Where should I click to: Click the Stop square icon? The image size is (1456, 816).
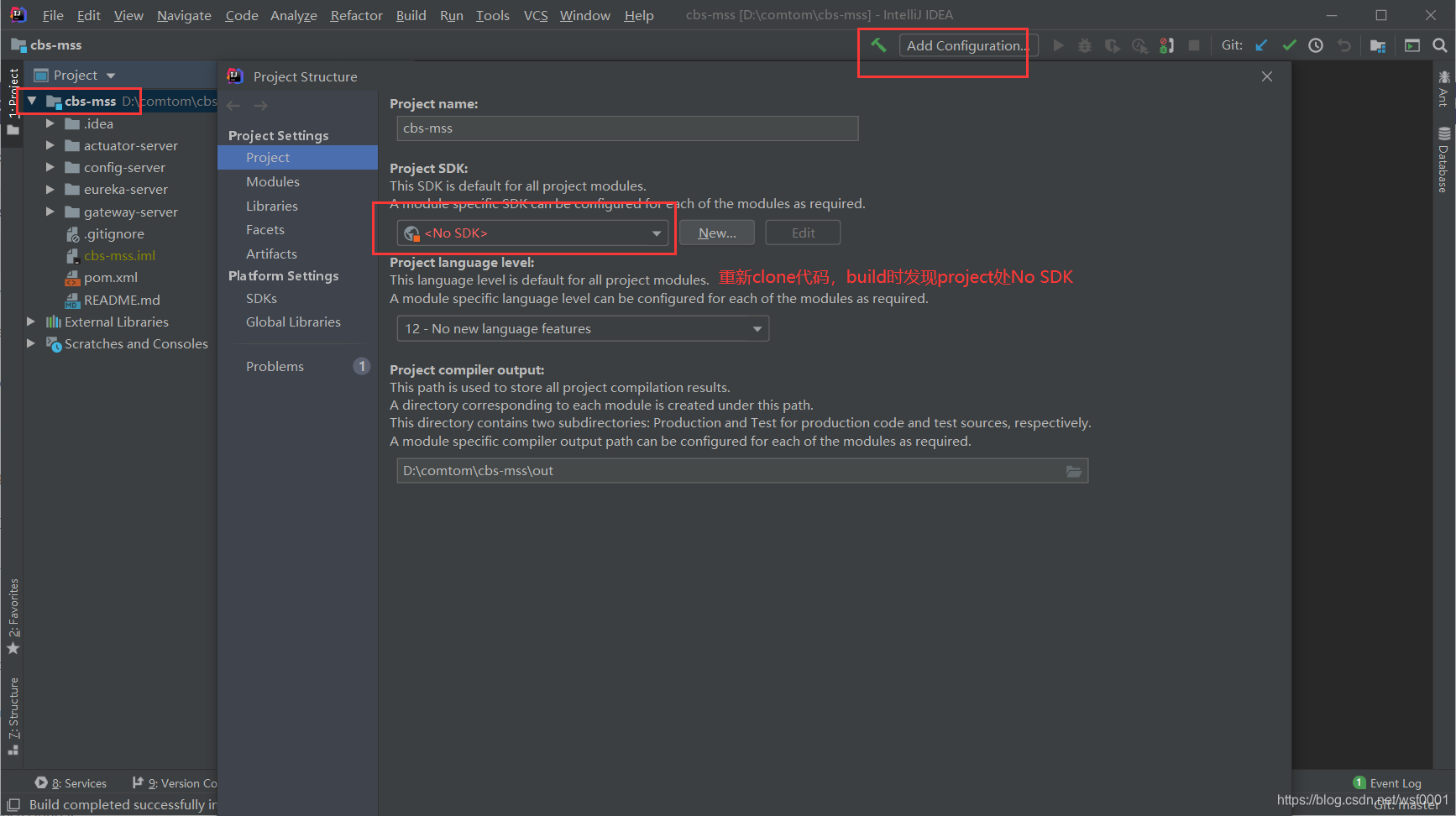tap(1194, 45)
